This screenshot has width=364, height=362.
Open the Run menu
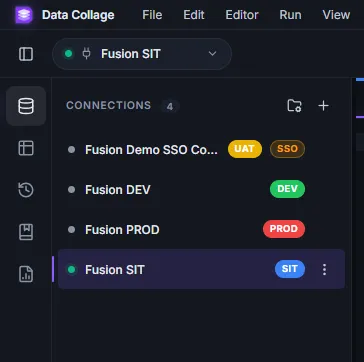290,15
